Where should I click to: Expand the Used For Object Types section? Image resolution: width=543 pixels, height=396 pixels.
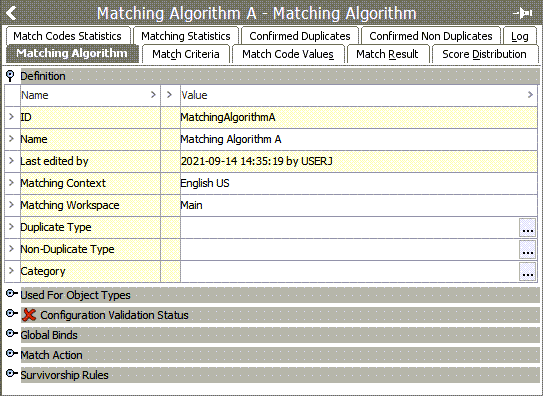(x=11, y=294)
